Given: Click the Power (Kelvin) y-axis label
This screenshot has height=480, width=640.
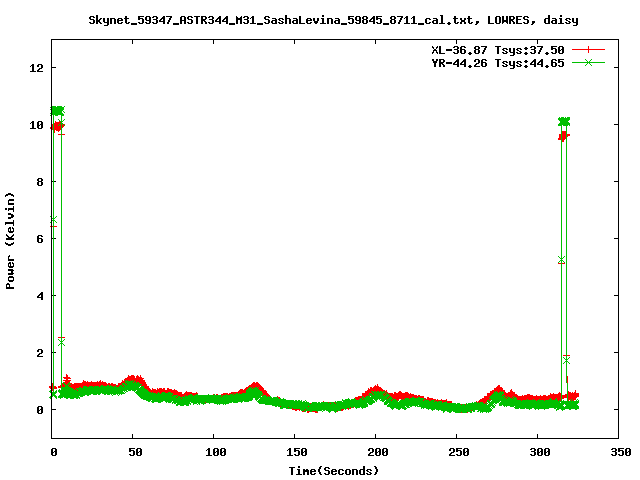Looking at the screenshot, I should 10,241.
